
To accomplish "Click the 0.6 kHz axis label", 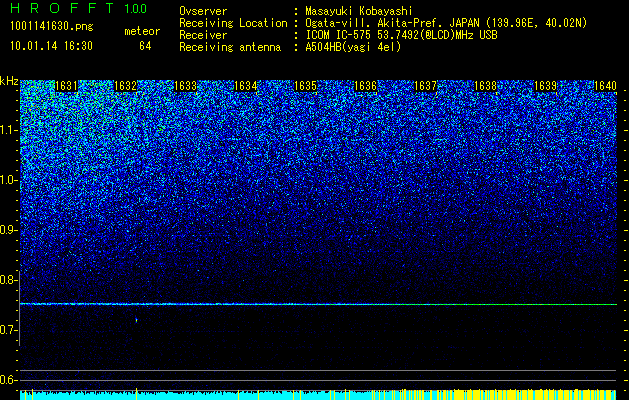I will pyautogui.click(x=8, y=380).
